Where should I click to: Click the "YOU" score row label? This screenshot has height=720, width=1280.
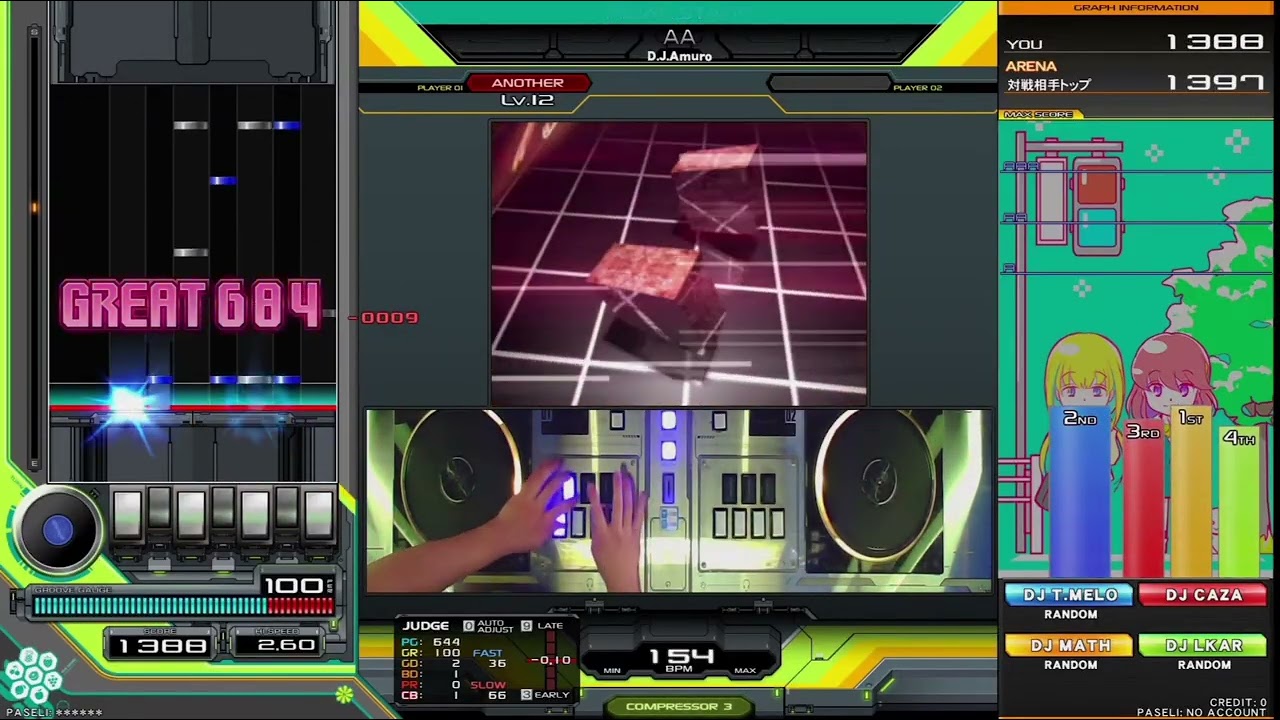tap(1024, 44)
